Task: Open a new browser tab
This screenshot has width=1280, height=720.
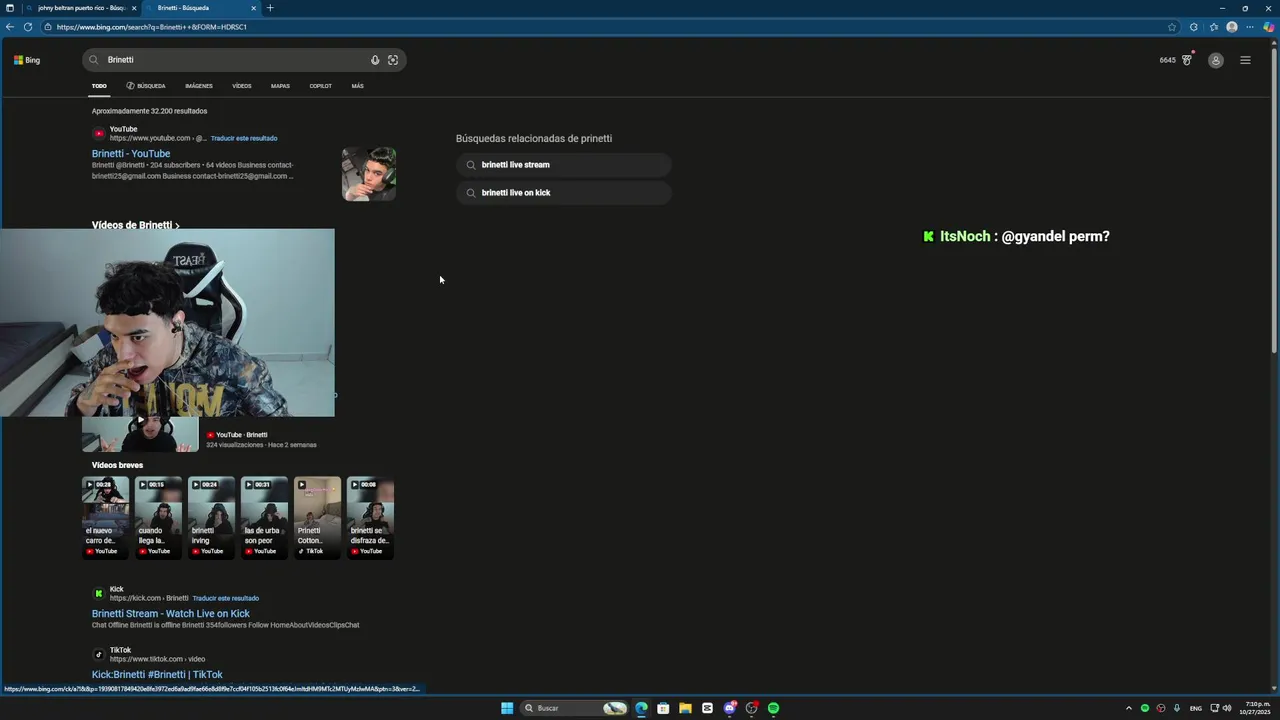Action: tap(270, 8)
